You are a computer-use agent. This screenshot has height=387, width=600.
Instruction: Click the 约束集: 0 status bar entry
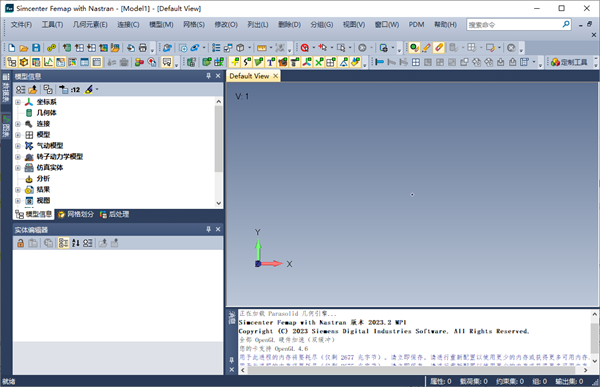tap(510, 381)
